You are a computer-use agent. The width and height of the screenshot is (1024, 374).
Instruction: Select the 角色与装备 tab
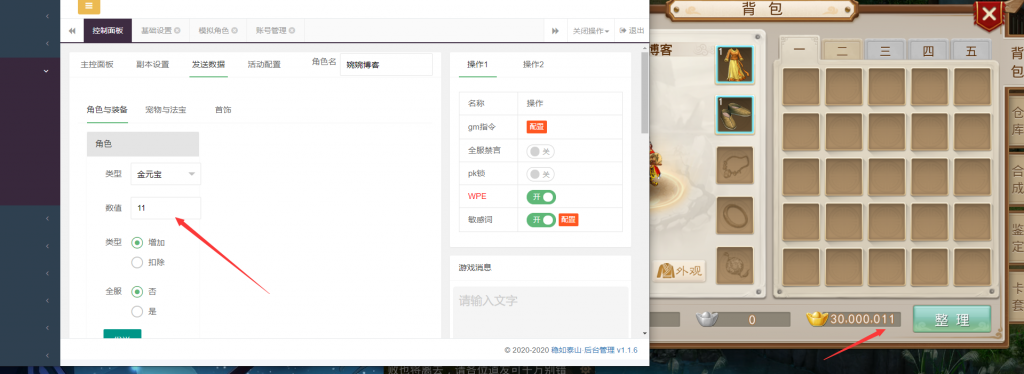coord(107,110)
